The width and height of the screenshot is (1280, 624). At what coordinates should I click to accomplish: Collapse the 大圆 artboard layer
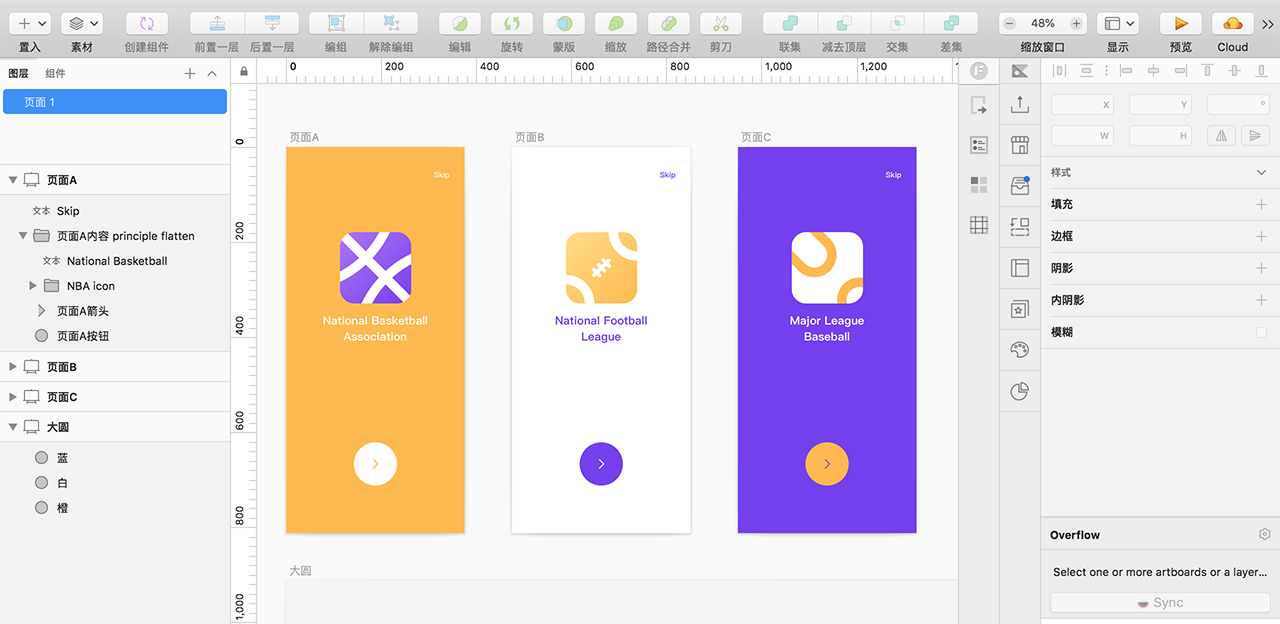click(x=13, y=427)
